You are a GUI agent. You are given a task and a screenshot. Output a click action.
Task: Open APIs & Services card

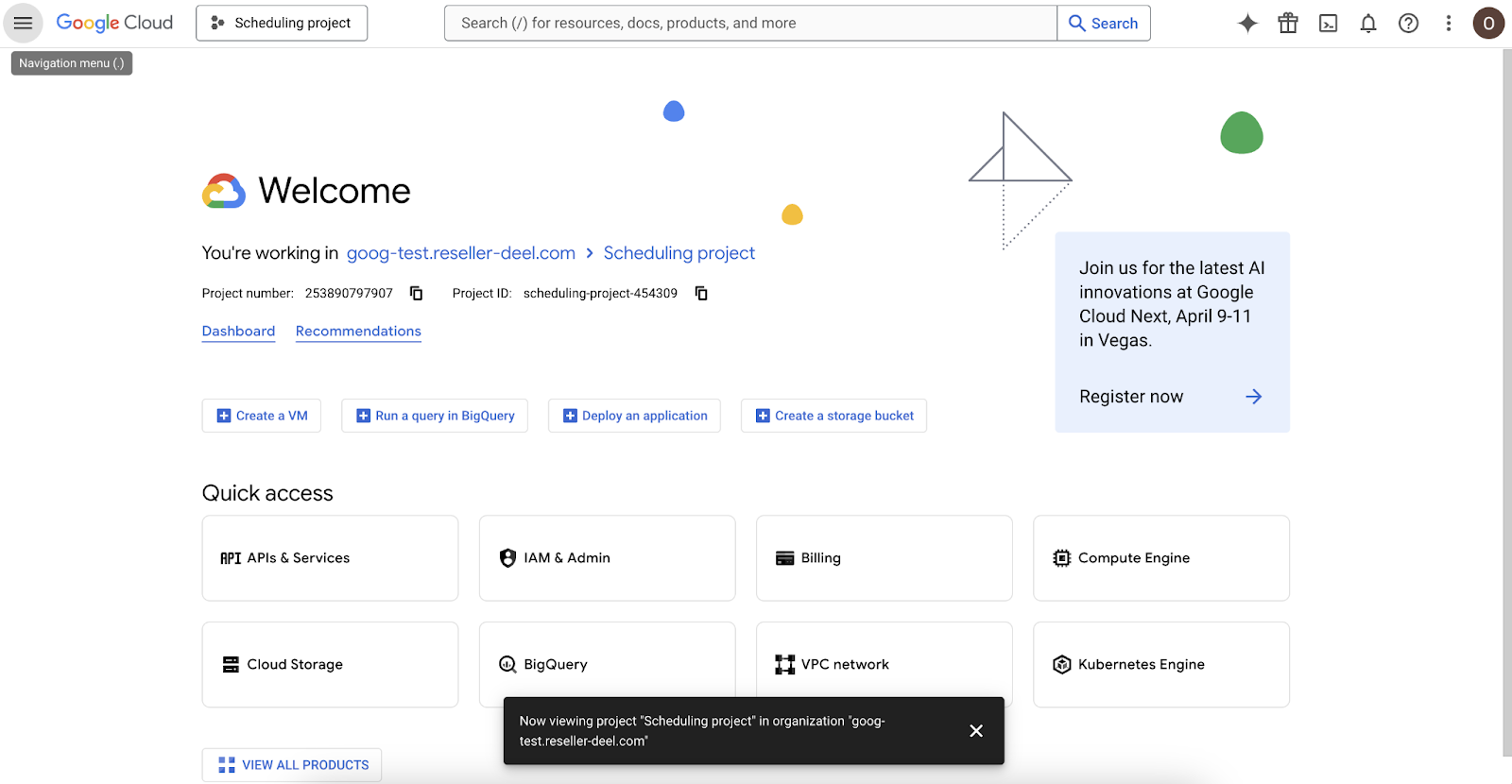pos(330,558)
